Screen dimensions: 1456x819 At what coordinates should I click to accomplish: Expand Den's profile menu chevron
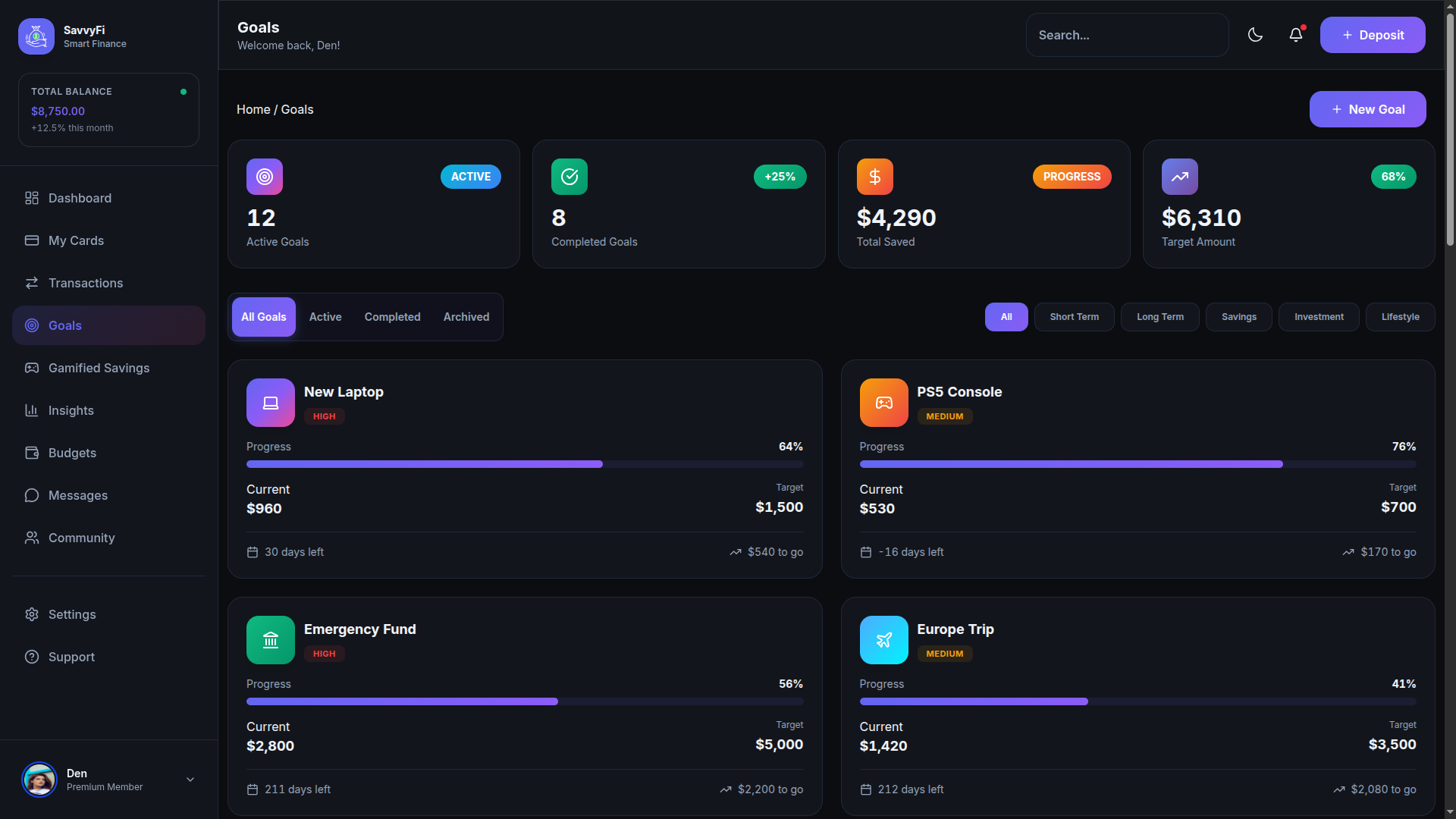pyautogui.click(x=190, y=780)
